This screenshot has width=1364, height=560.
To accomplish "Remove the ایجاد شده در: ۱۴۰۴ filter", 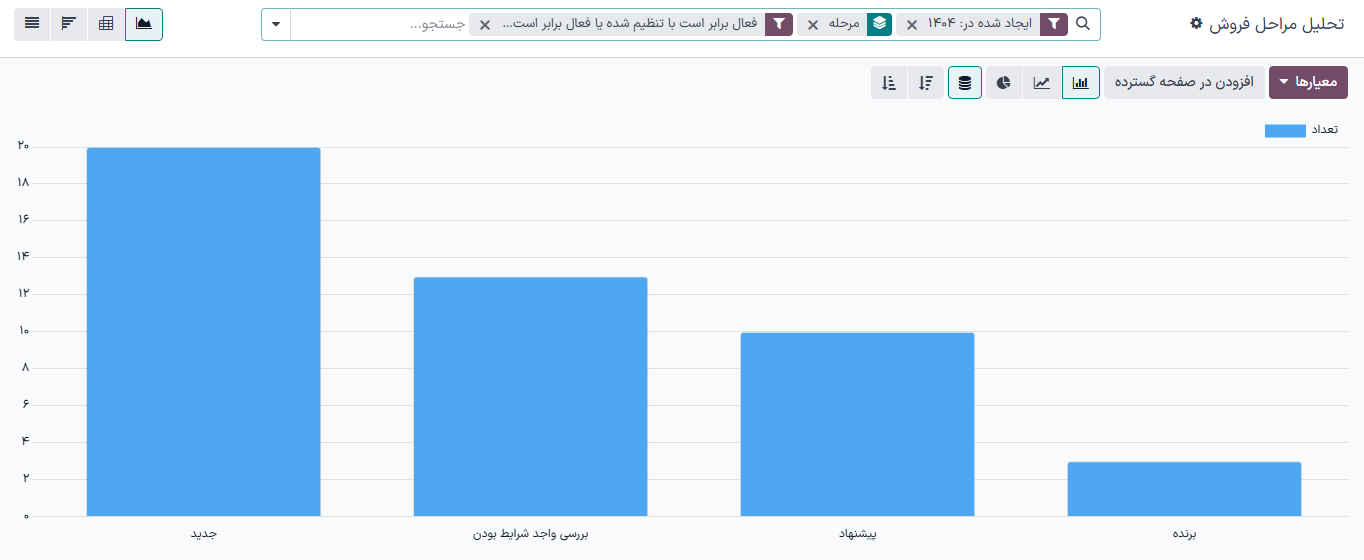I will point(911,24).
